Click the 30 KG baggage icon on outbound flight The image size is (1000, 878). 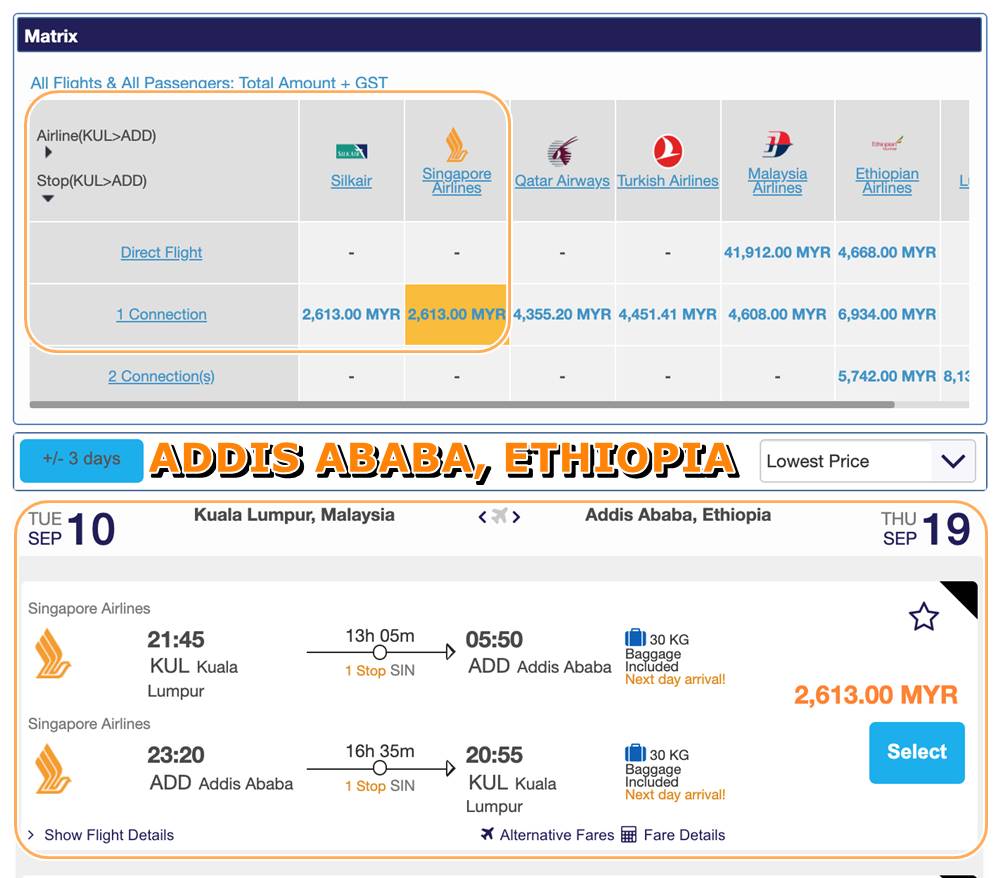pyautogui.click(x=635, y=638)
